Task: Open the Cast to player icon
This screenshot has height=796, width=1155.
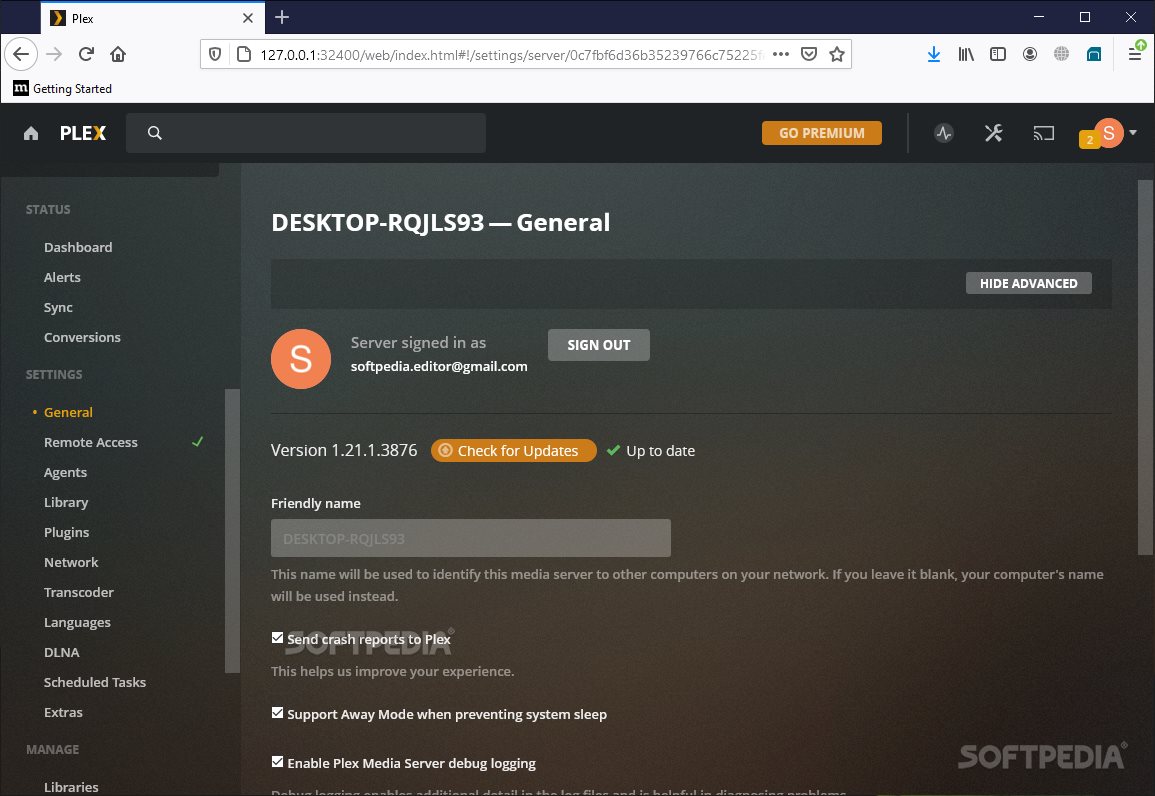Action: [x=1044, y=133]
